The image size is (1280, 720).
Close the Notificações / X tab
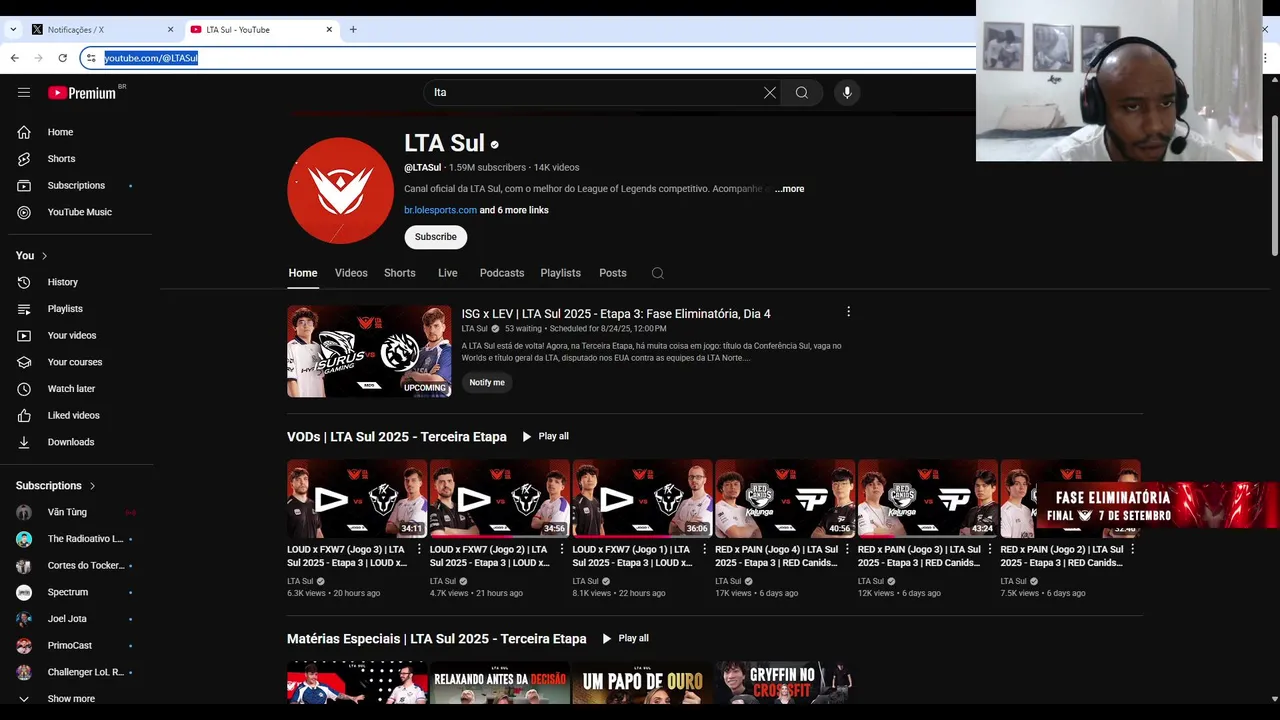[x=170, y=30]
